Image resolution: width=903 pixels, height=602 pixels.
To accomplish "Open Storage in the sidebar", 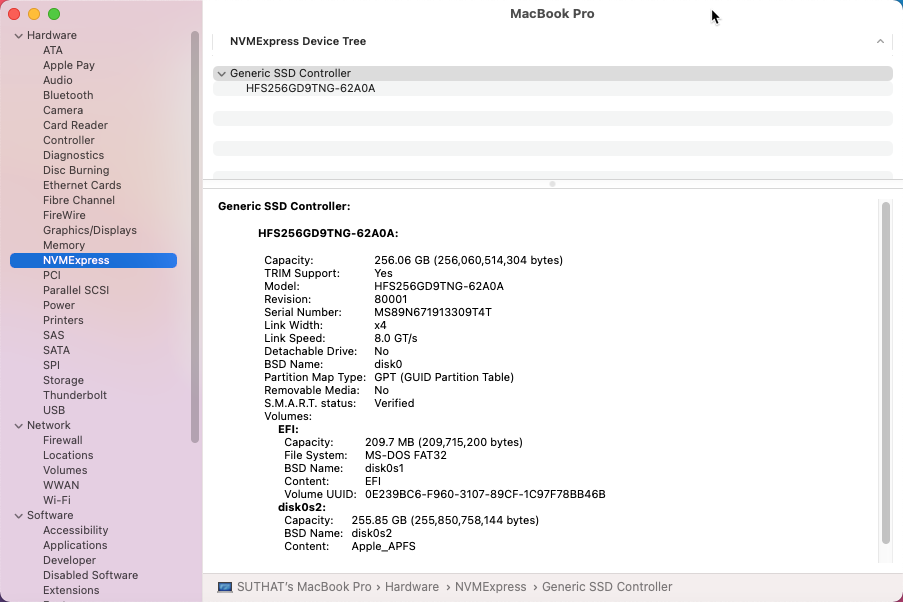I will click(63, 380).
